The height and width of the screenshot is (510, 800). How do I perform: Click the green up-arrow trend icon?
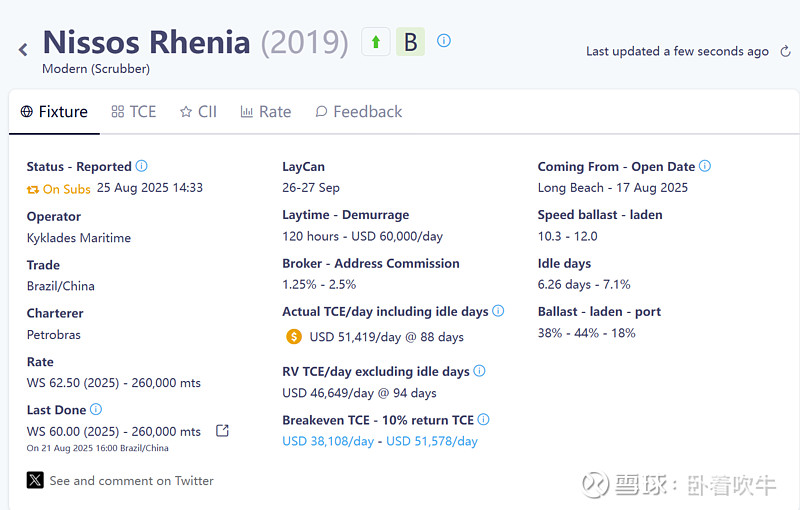(x=376, y=41)
